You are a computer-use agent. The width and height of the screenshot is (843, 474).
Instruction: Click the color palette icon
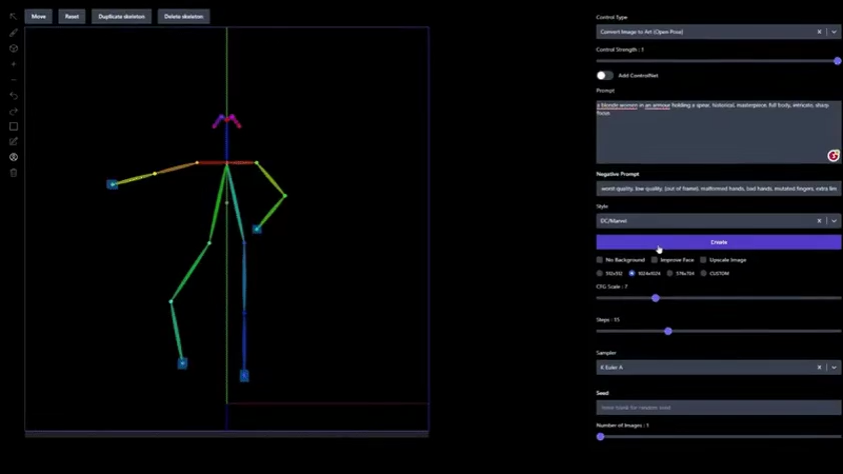tap(13, 48)
